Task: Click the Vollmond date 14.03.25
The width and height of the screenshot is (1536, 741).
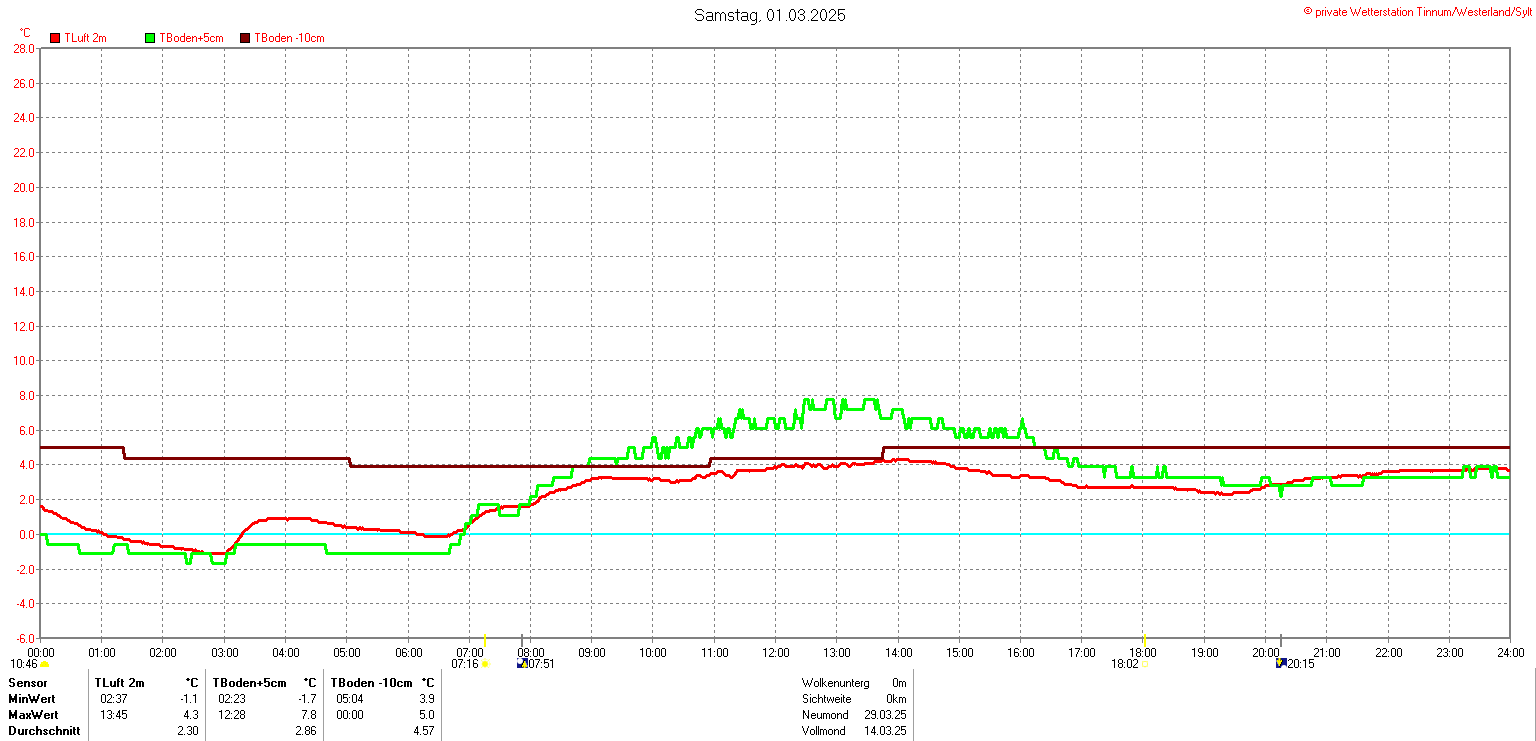Action: click(x=886, y=731)
